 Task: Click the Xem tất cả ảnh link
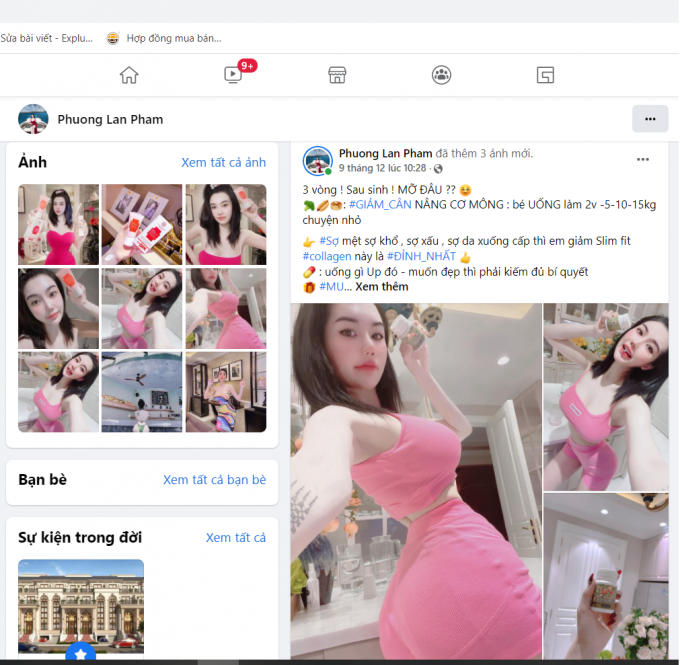point(223,163)
